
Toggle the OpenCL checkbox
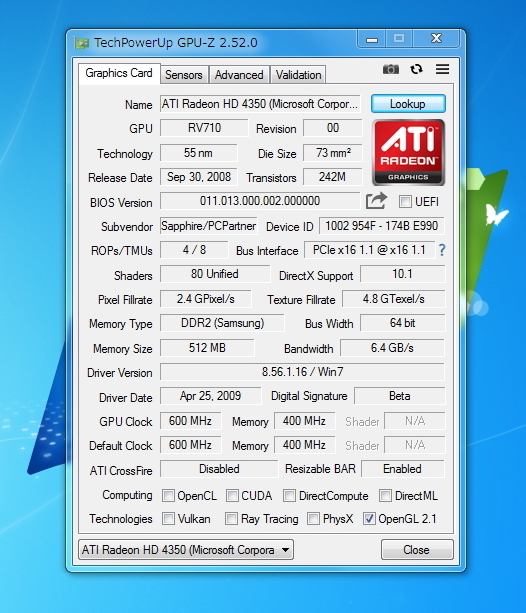click(168, 496)
